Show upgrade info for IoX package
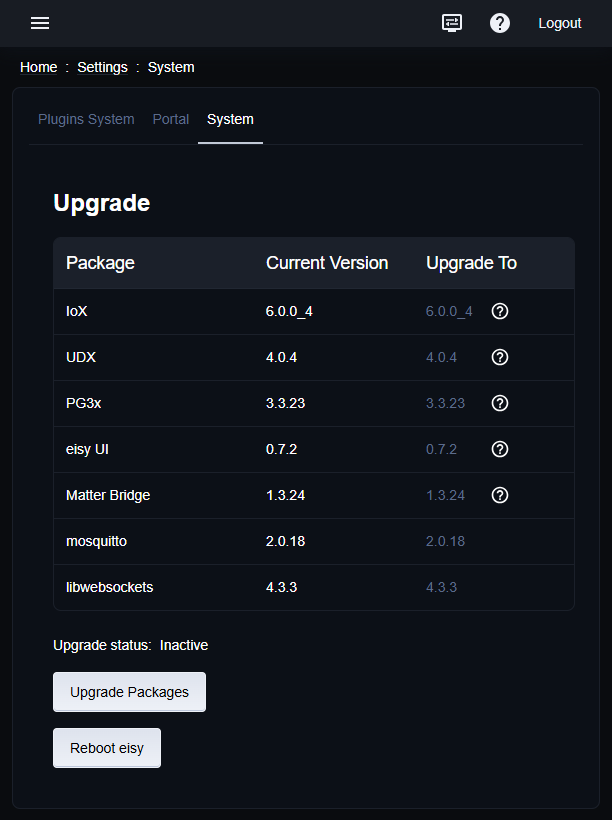This screenshot has width=612, height=820. click(501, 311)
